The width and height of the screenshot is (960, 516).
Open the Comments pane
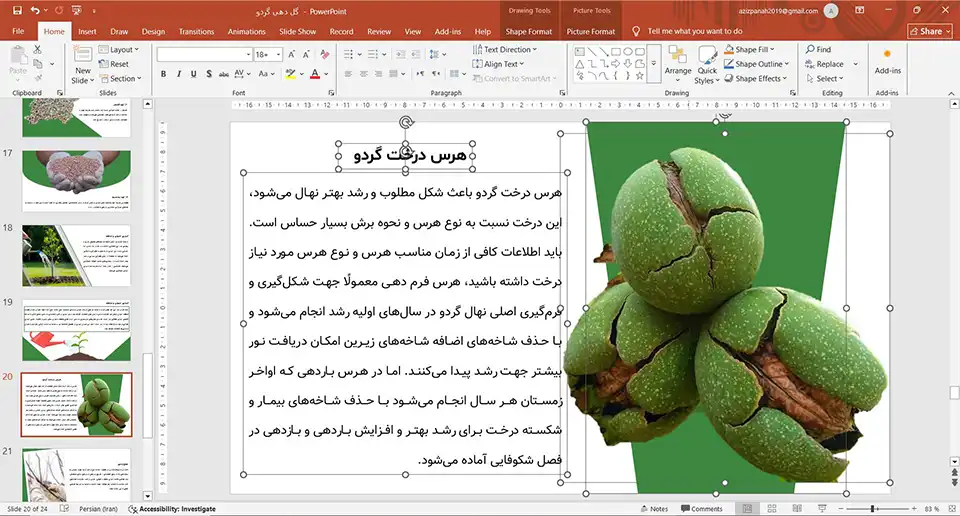[702, 509]
